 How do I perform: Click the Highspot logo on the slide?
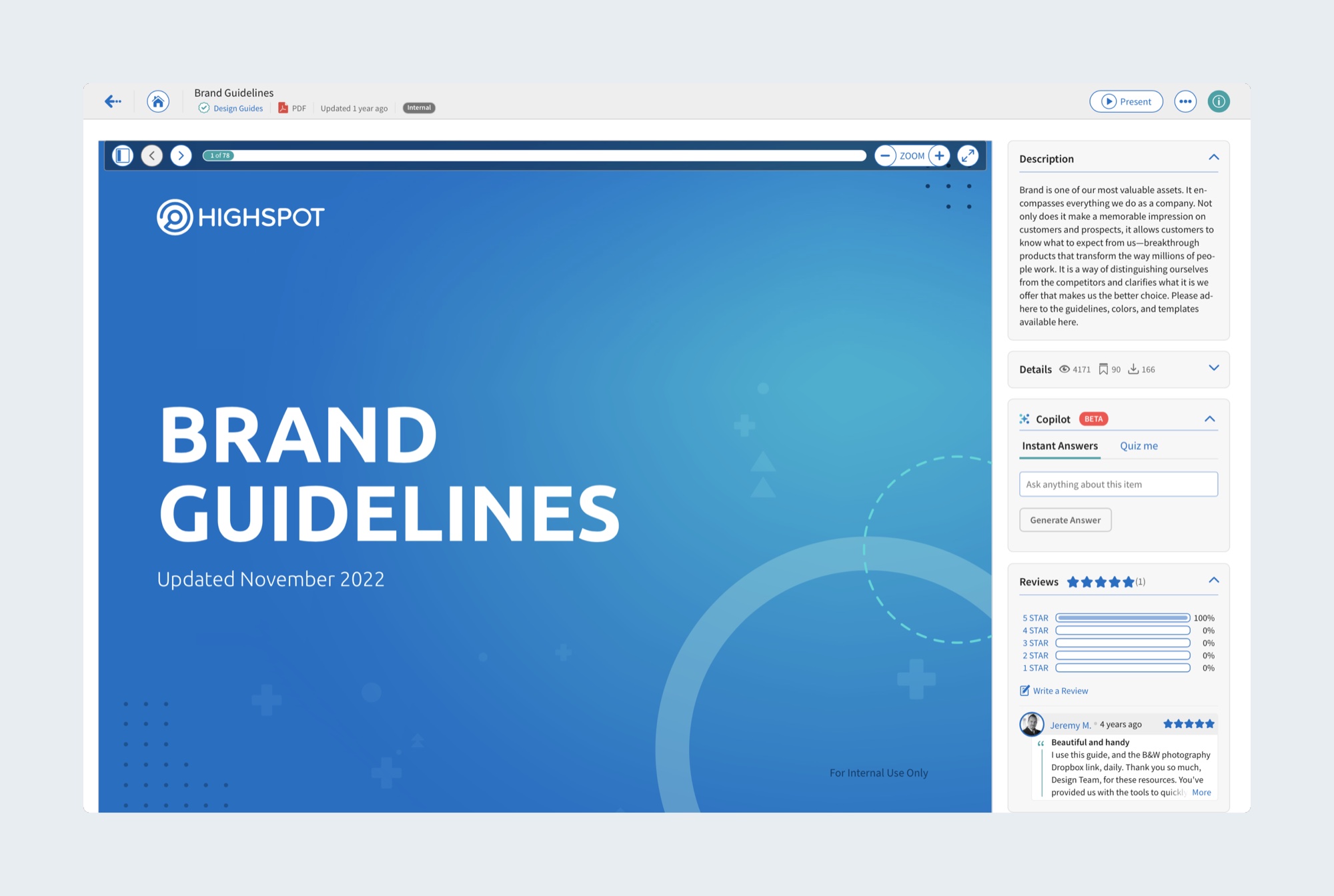241,217
